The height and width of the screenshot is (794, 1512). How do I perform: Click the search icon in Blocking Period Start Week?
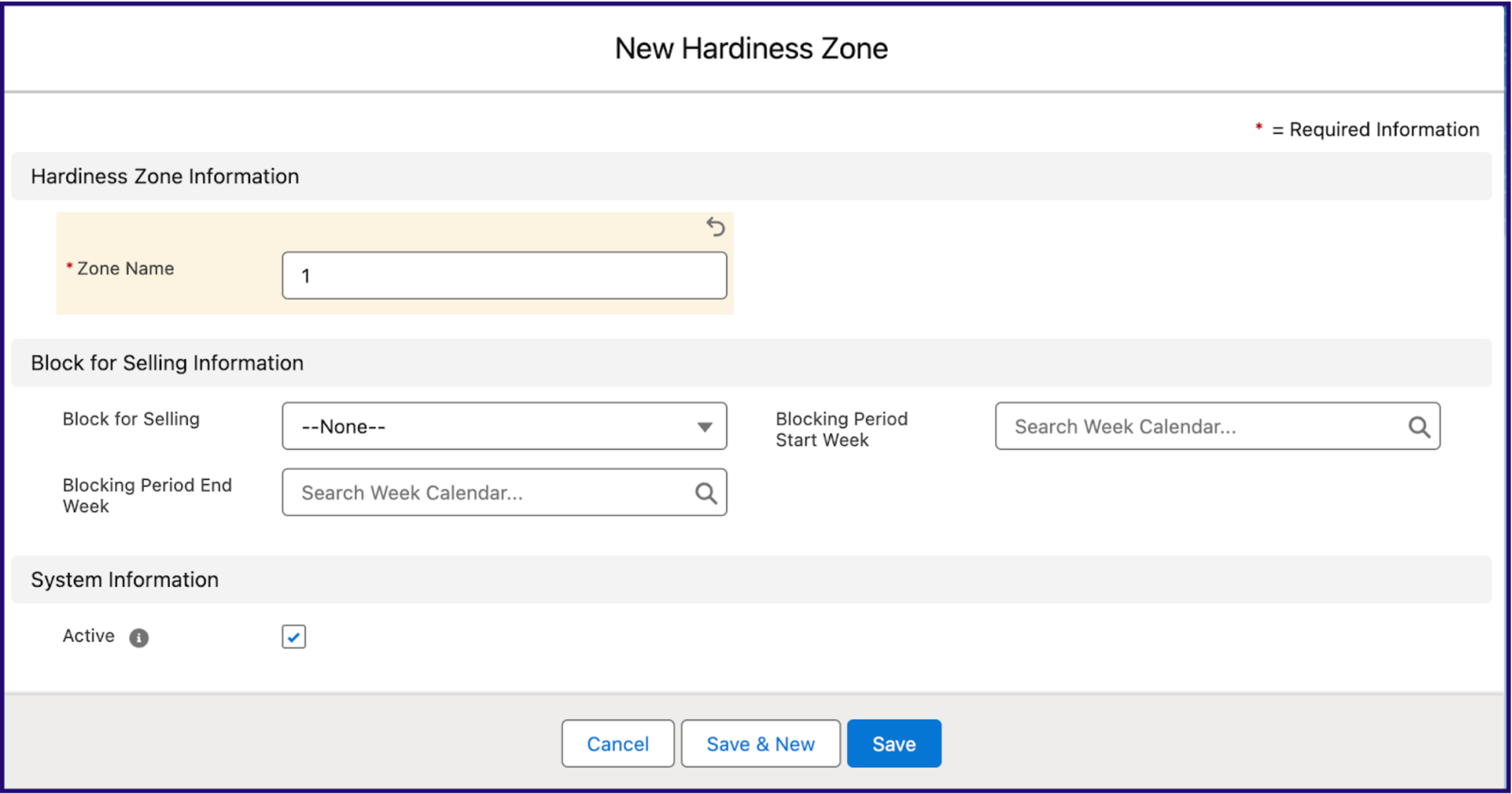[1419, 427]
